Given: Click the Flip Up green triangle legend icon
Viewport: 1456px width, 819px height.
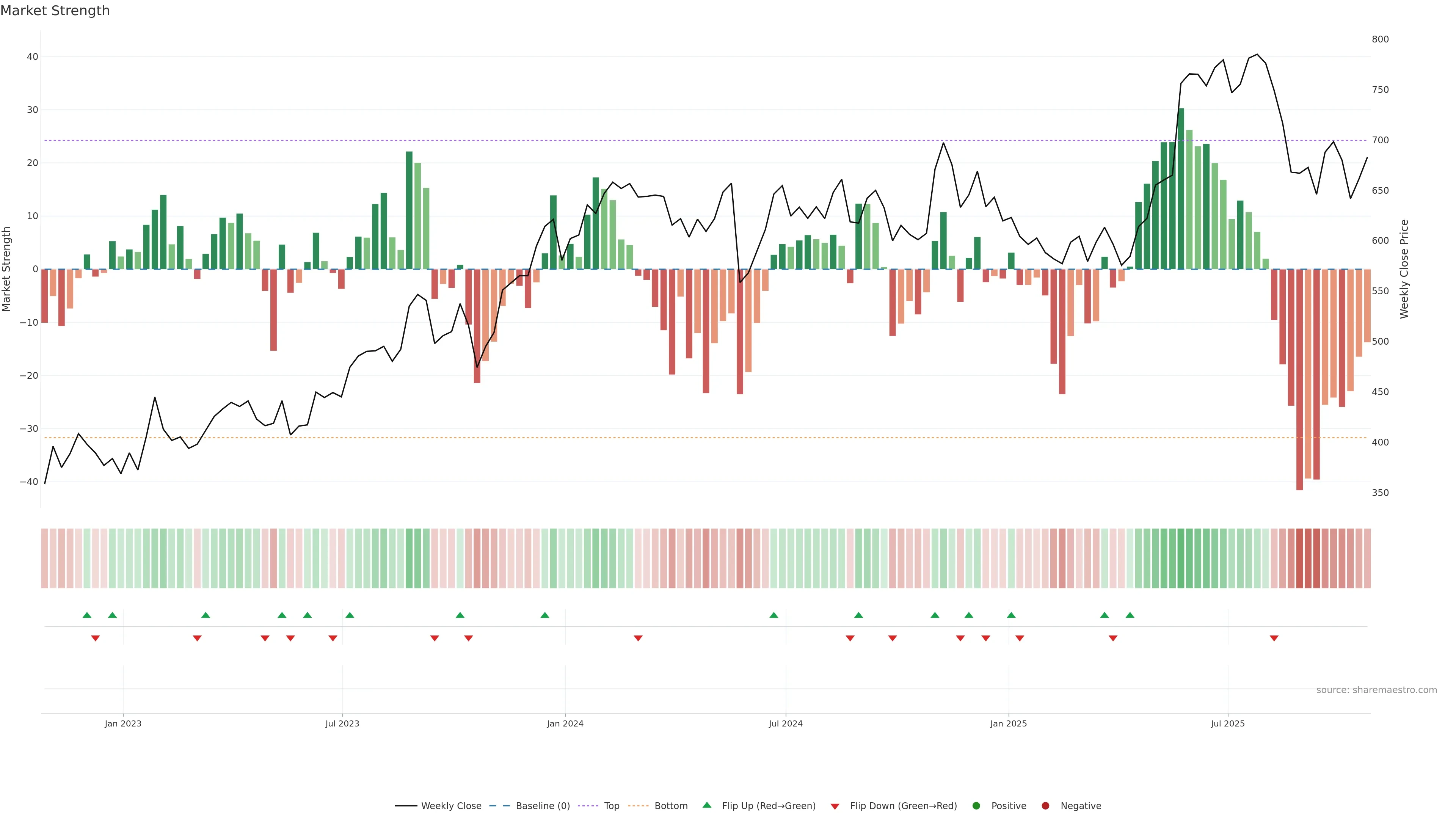Looking at the screenshot, I should (x=706, y=805).
